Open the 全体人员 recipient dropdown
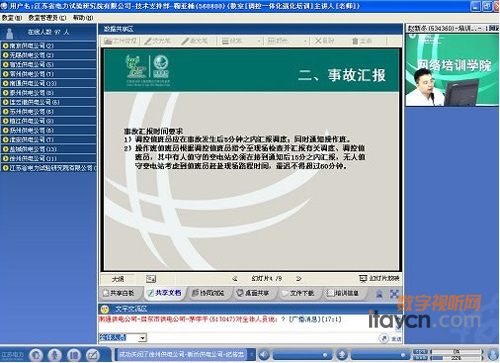Viewport: 500px width, 363px height. coord(143,338)
